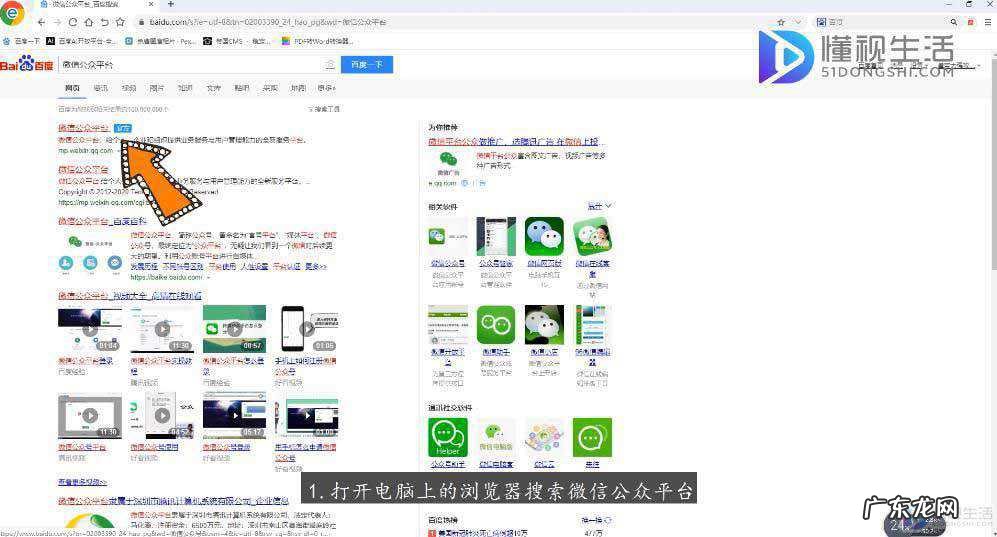Viewport: 997px width, 537px height.
Task: Open the 地图 tab
Action: click(x=298, y=88)
